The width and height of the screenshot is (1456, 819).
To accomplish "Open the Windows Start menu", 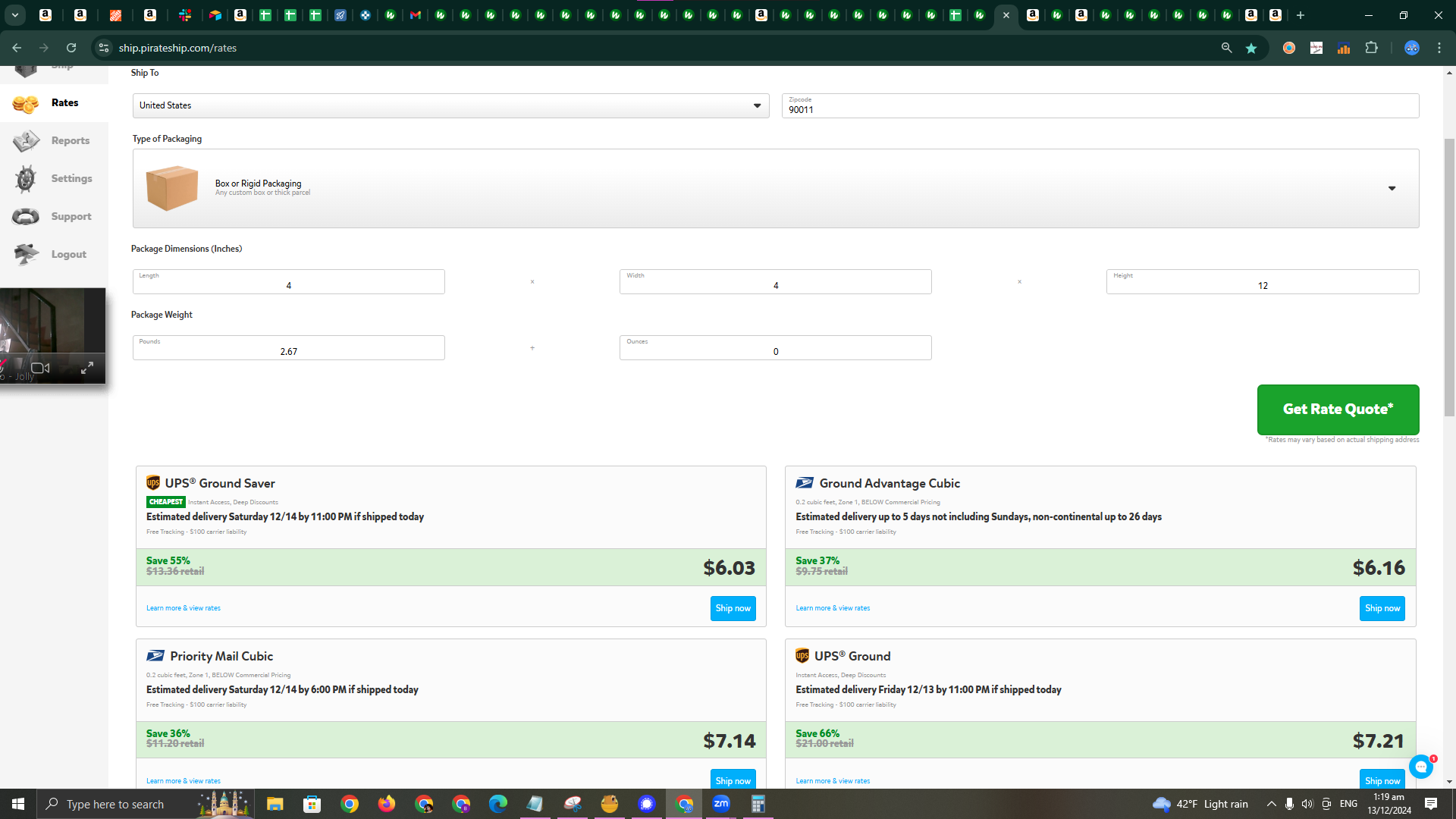I will click(18, 804).
